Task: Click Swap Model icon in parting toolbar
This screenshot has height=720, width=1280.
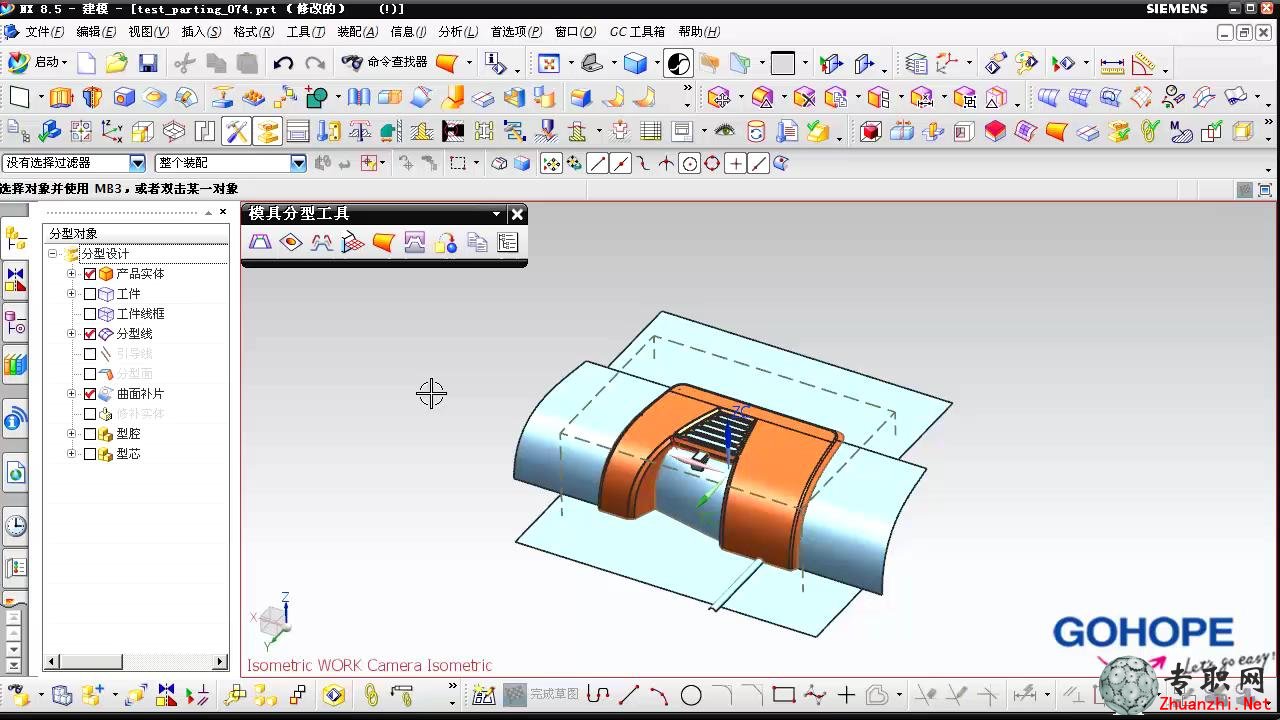Action: coord(446,242)
